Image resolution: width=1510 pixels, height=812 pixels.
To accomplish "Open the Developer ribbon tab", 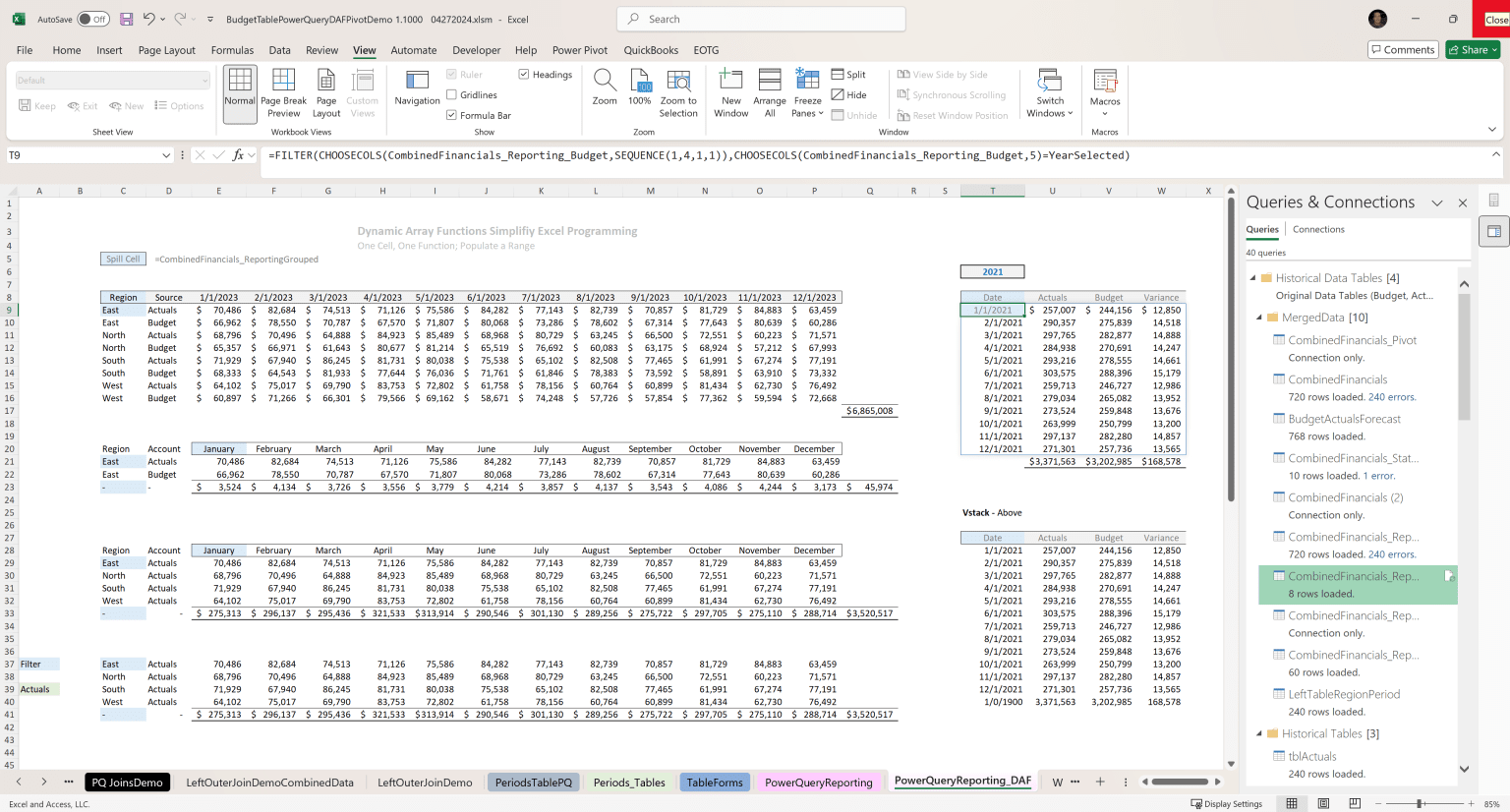I will pyautogui.click(x=476, y=50).
